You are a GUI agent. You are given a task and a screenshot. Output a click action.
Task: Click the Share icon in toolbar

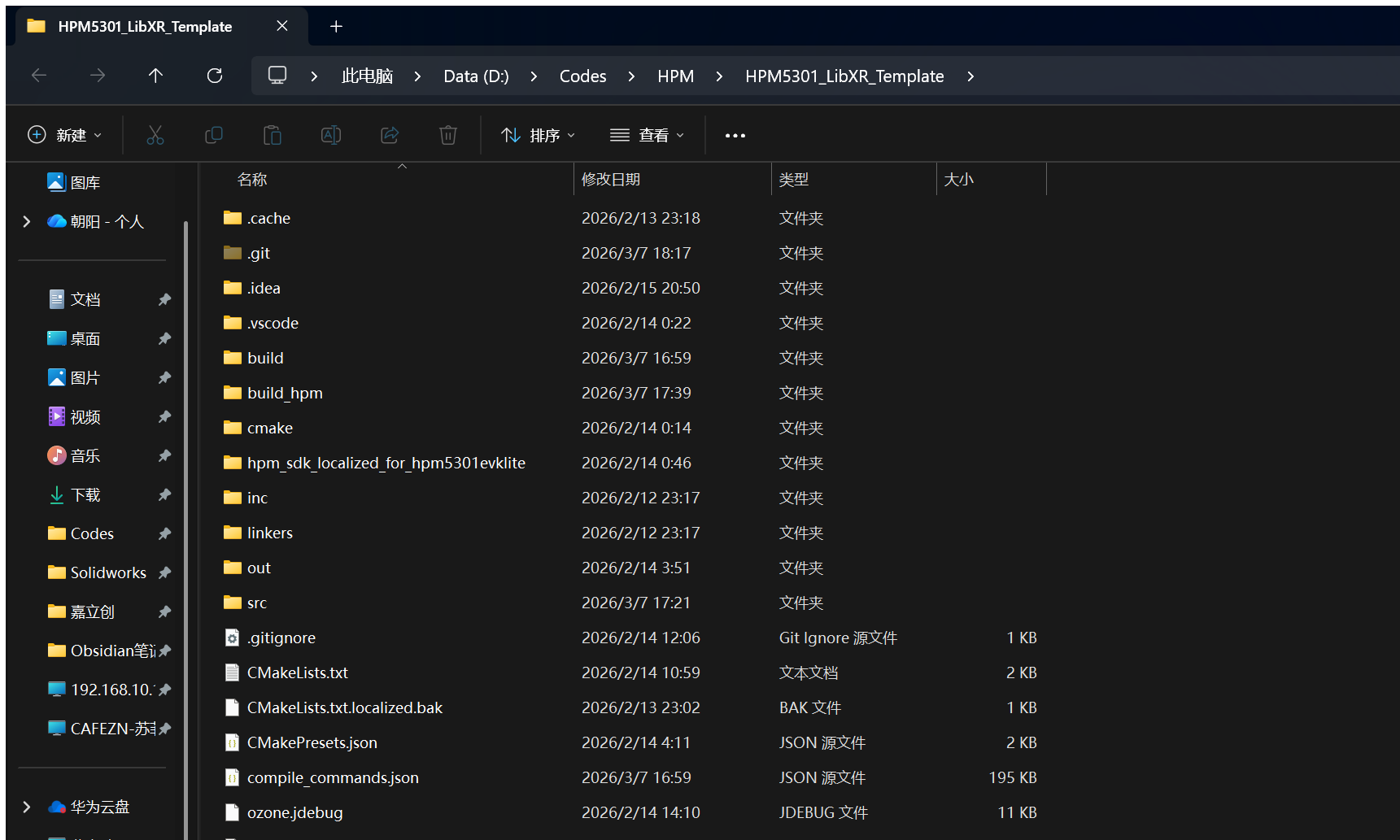390,135
